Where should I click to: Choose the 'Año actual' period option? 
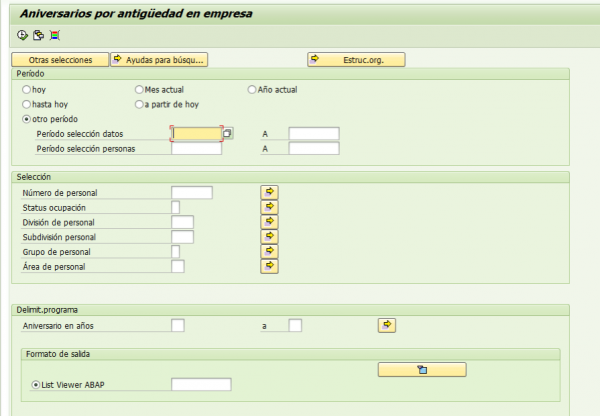[x=252, y=90]
